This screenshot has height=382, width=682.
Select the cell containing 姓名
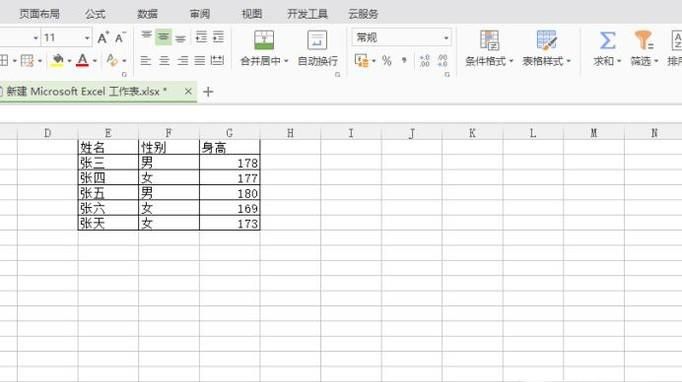click(x=108, y=147)
